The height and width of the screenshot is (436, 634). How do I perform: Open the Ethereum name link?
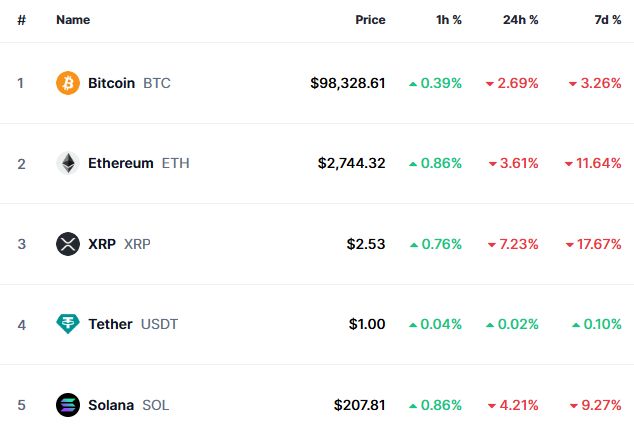[120, 163]
